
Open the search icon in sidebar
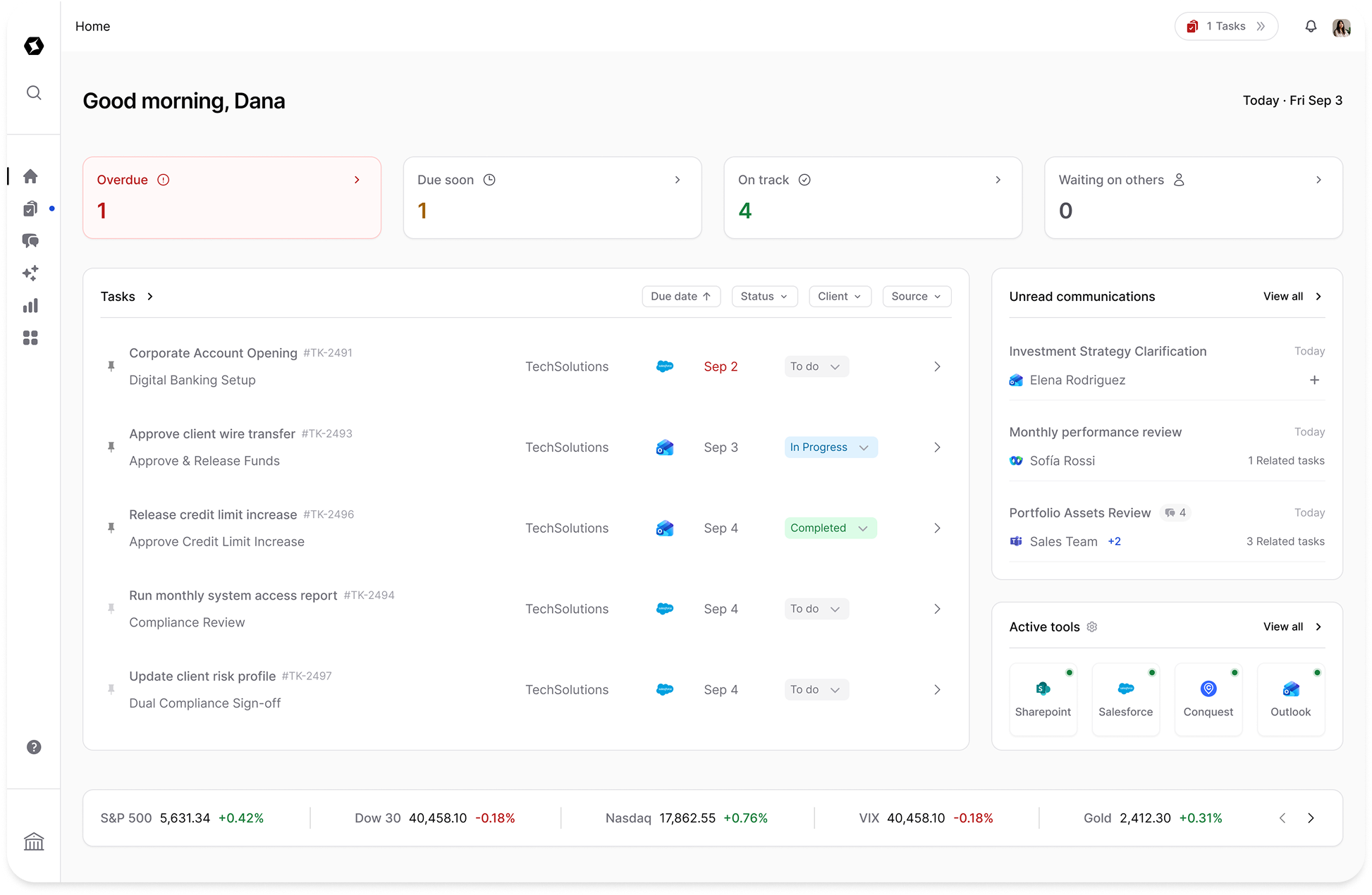pos(33,93)
